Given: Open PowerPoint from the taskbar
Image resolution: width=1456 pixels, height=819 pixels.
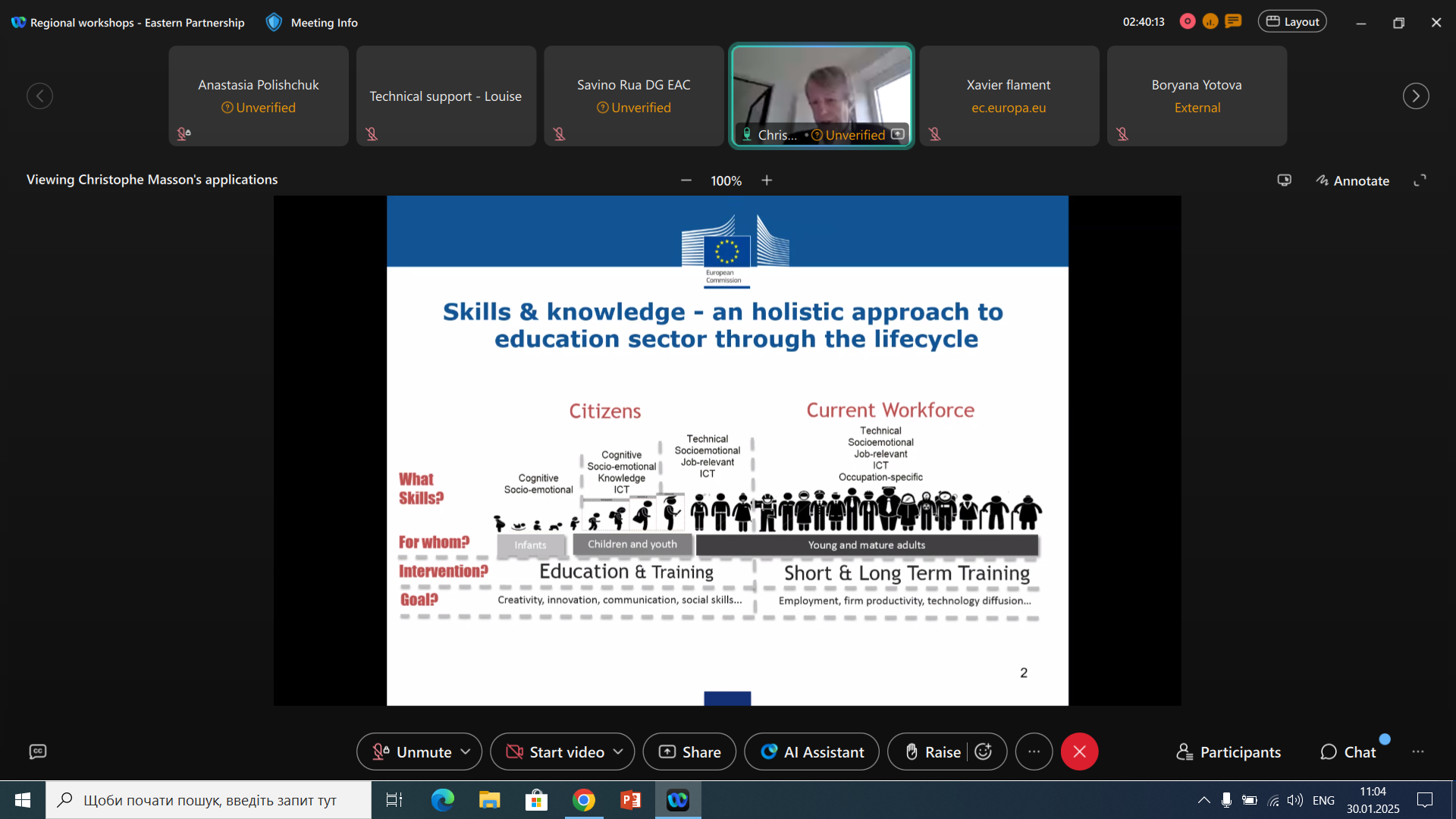Looking at the screenshot, I should 630,800.
